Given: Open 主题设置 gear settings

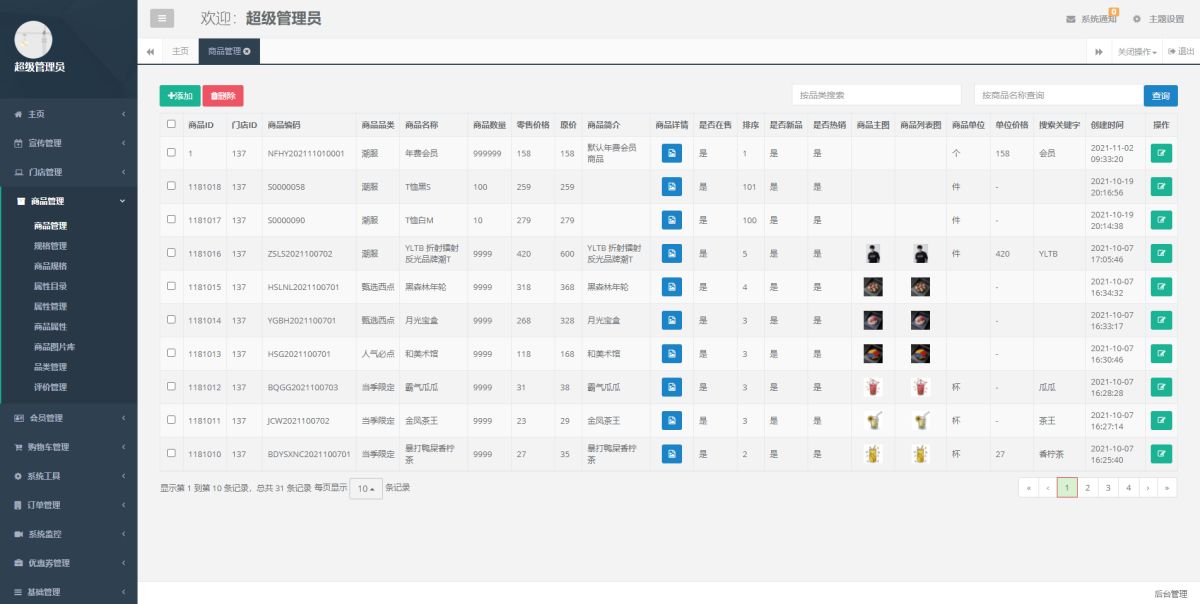Looking at the screenshot, I should (1158, 19).
